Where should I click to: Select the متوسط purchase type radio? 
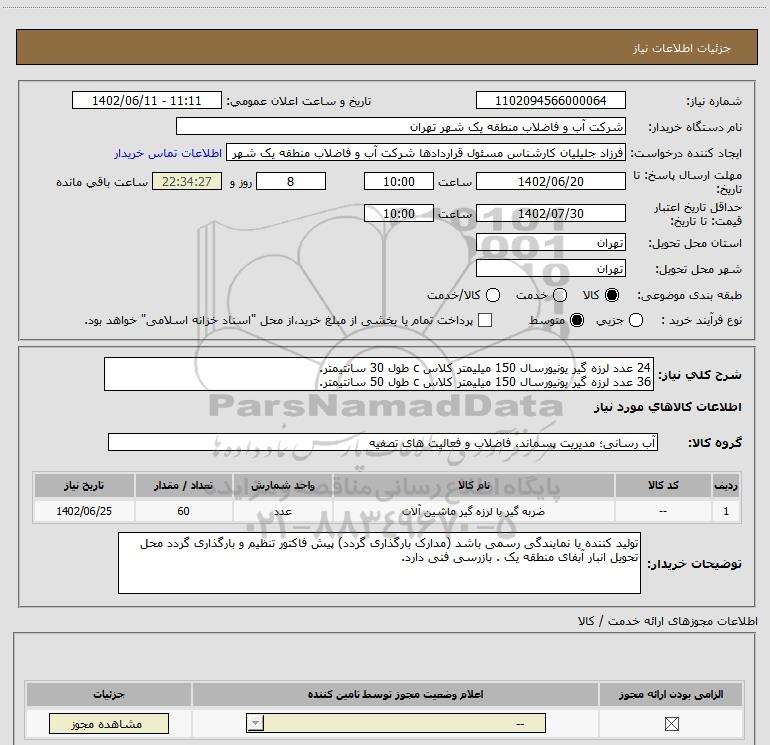(577, 320)
